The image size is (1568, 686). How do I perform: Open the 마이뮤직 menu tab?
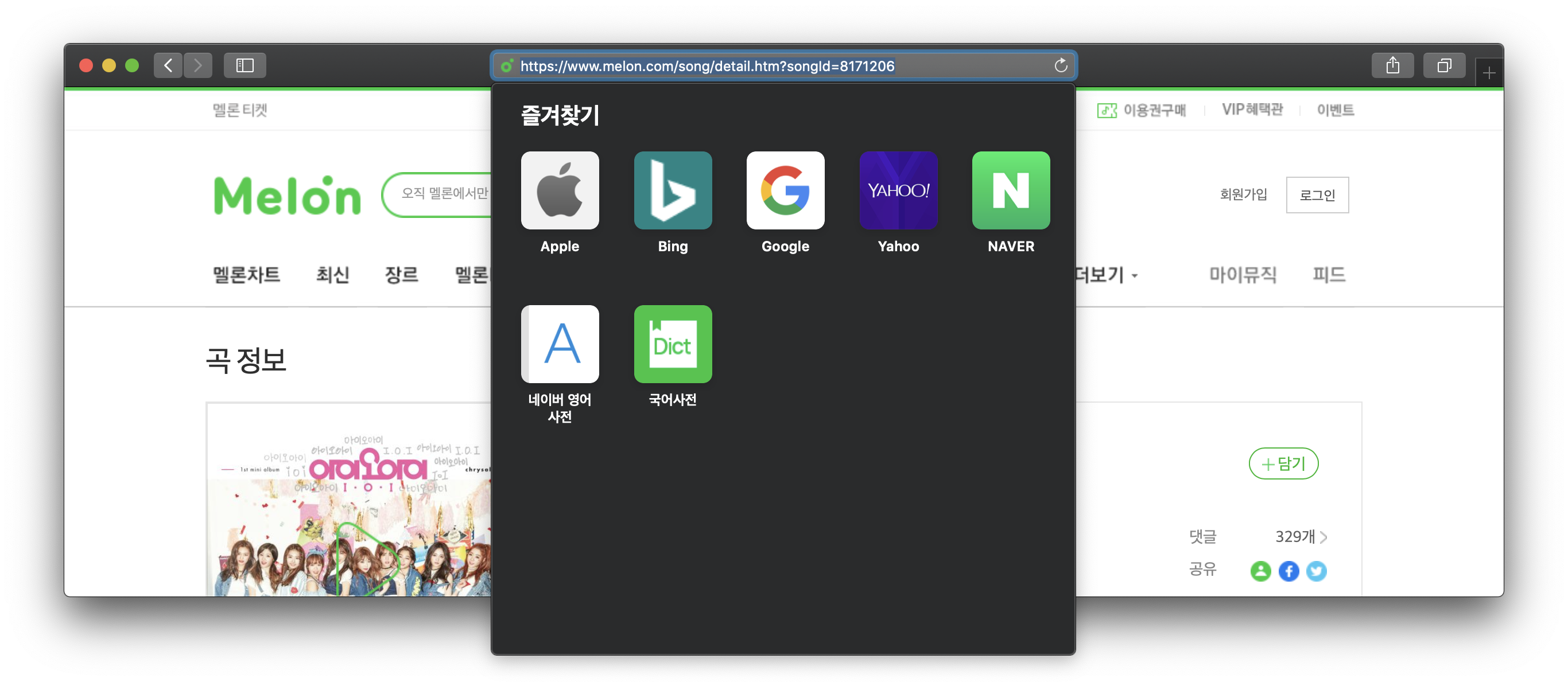click(1243, 275)
